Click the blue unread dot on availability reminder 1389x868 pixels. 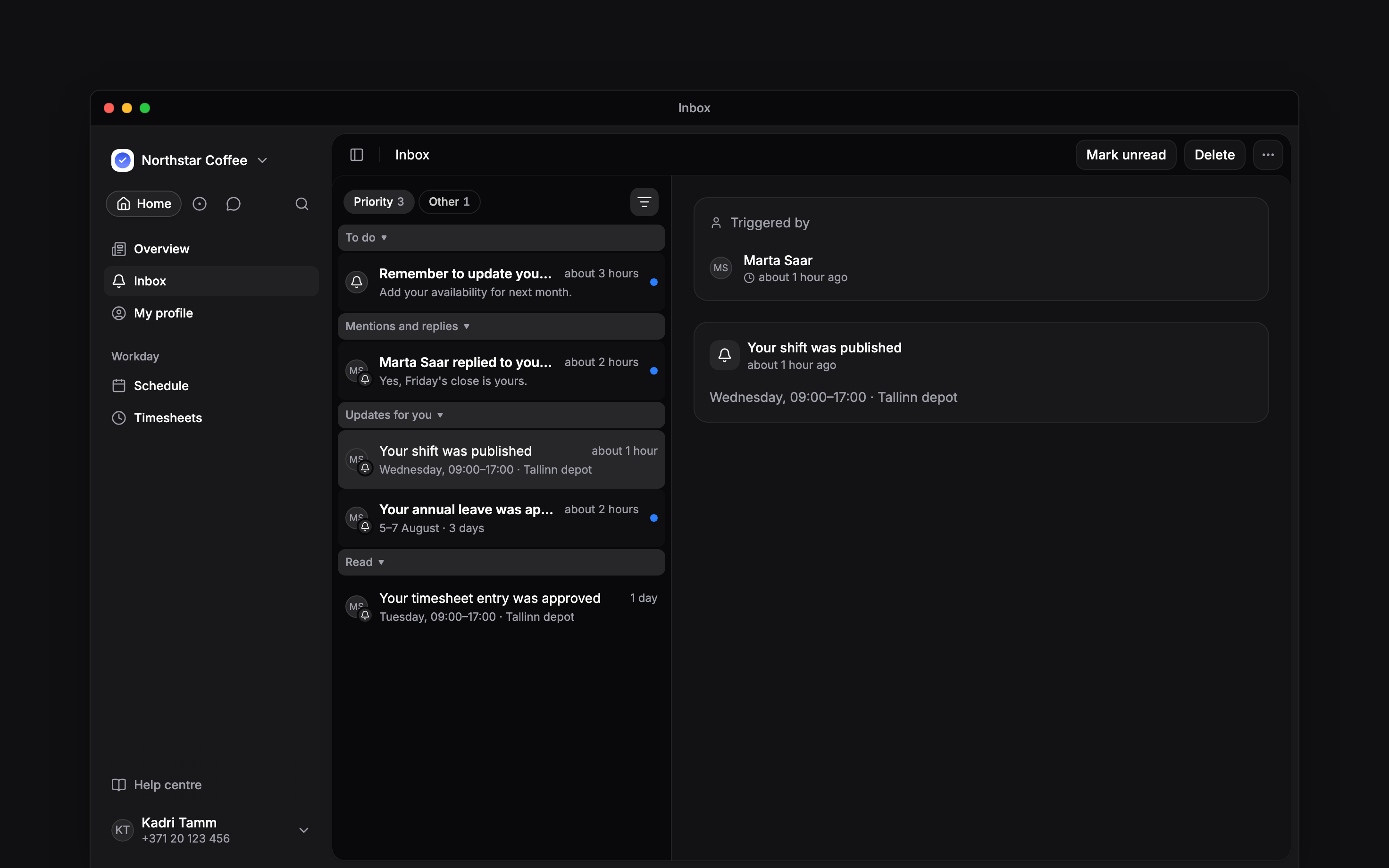click(x=654, y=282)
